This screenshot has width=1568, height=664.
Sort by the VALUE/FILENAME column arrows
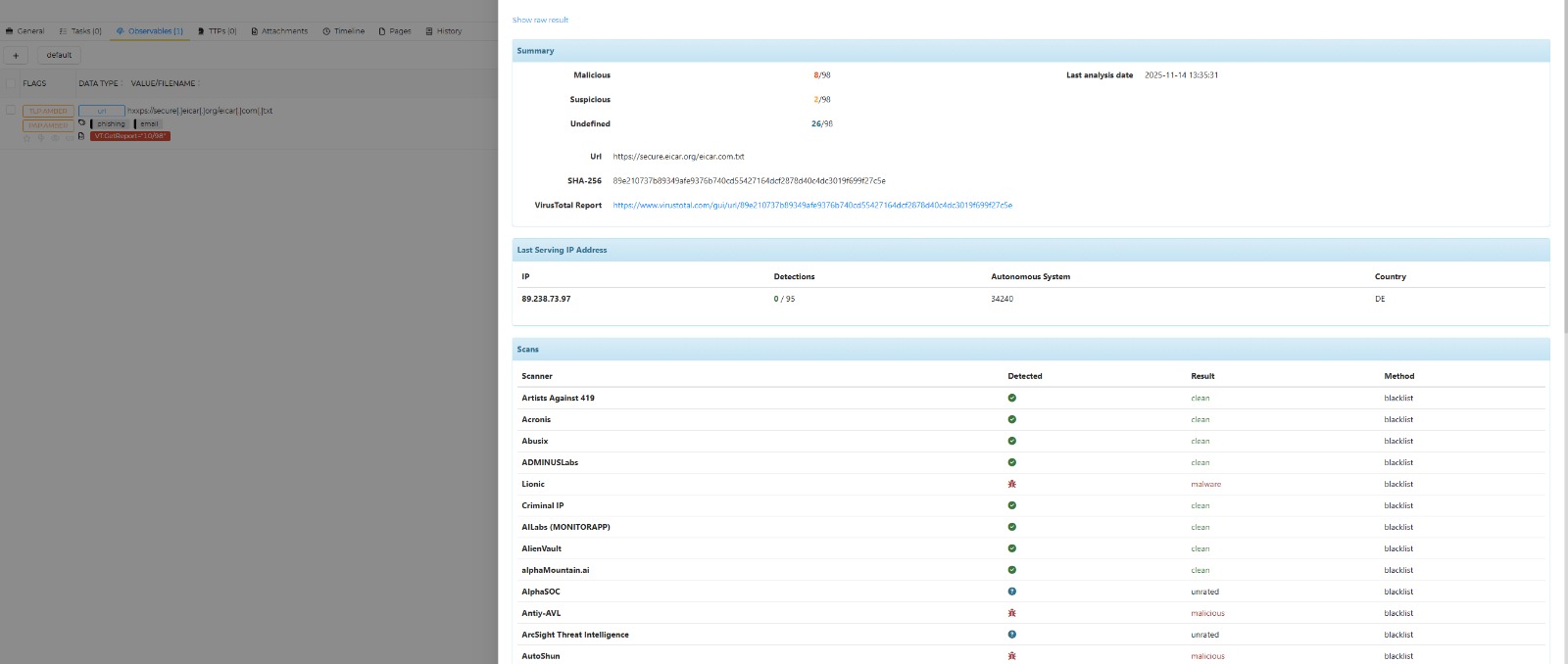coord(200,83)
